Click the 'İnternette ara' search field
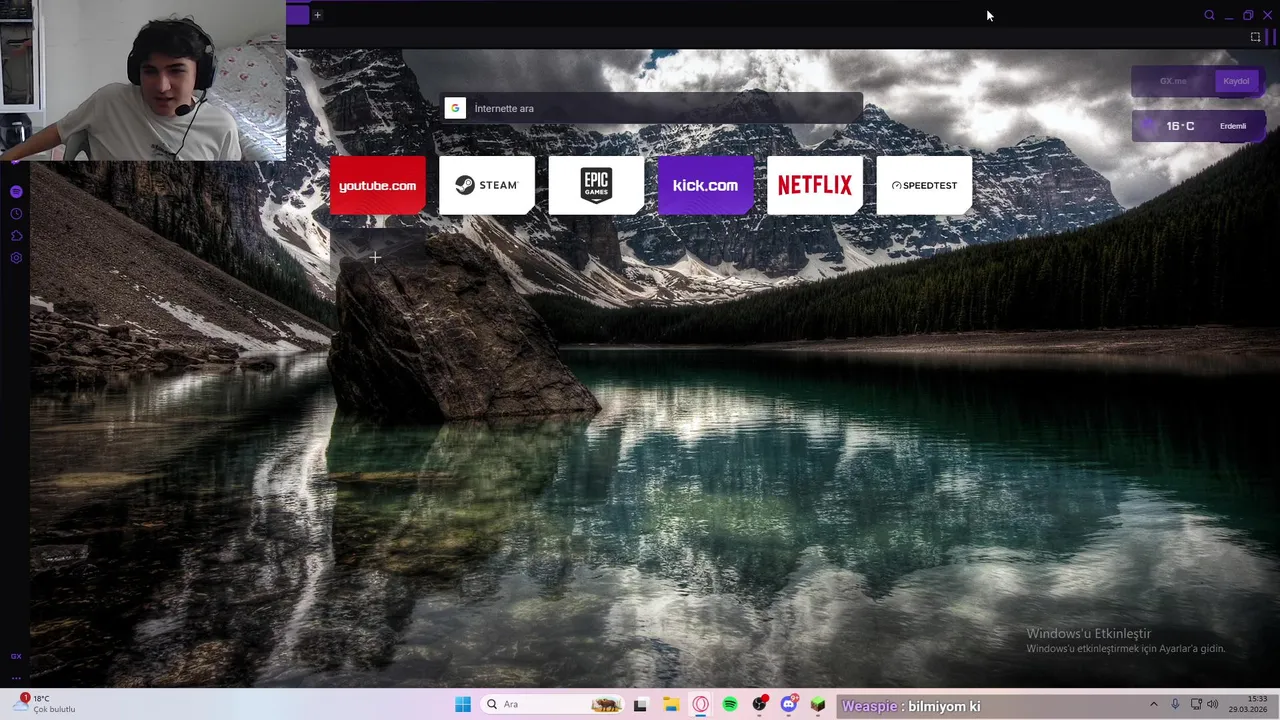 [651, 108]
